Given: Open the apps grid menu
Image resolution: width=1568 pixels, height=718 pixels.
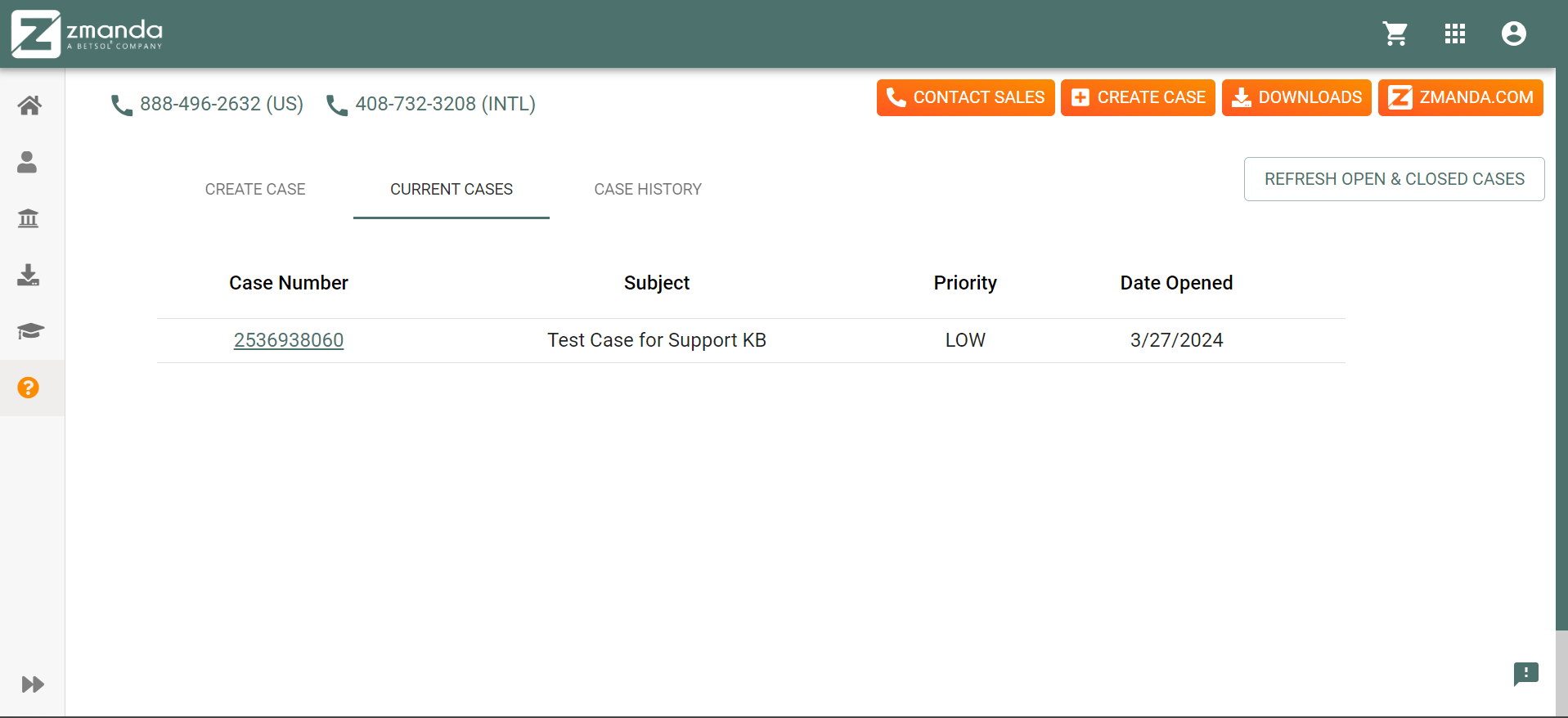Looking at the screenshot, I should click(1454, 34).
